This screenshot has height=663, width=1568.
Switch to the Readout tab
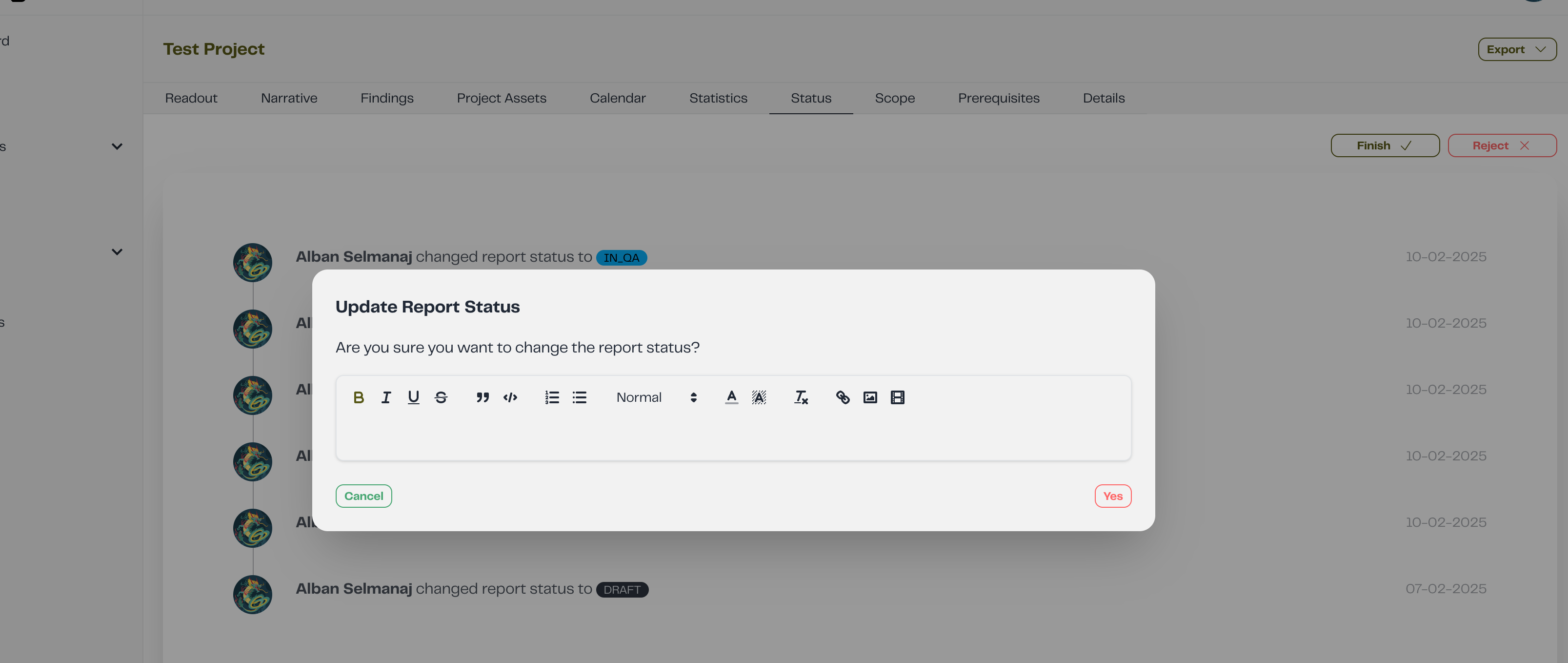click(191, 98)
